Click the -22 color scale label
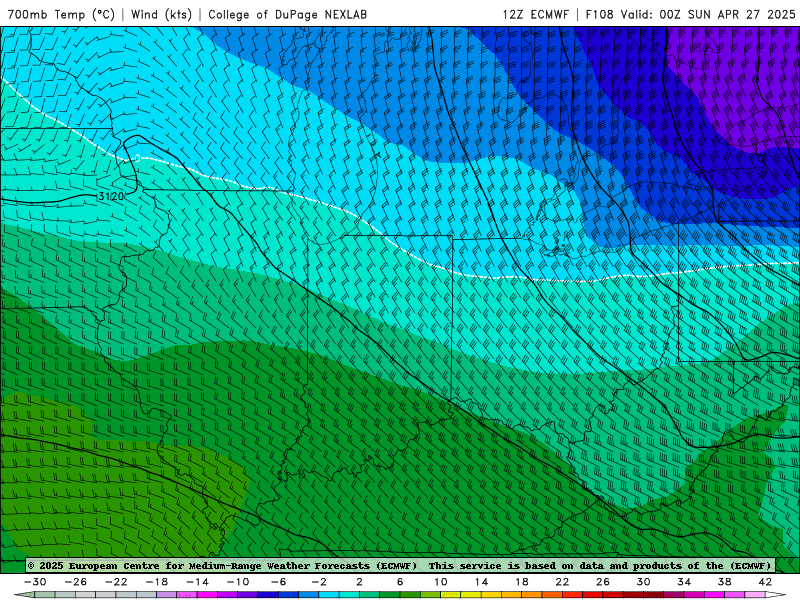Viewport: 800px width, 600px height. tap(116, 582)
